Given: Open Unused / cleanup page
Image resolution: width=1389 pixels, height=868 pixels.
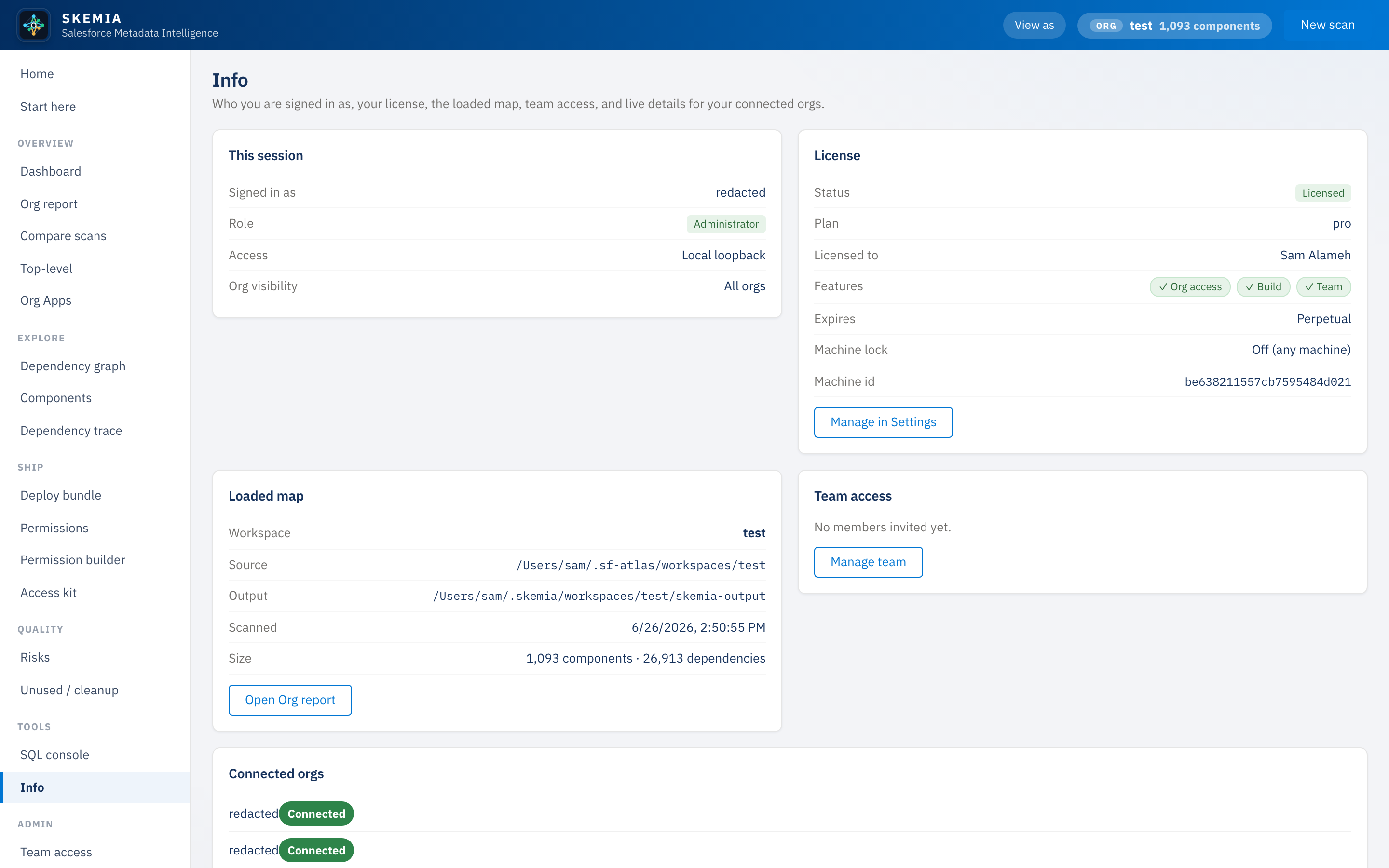Looking at the screenshot, I should [x=69, y=690].
